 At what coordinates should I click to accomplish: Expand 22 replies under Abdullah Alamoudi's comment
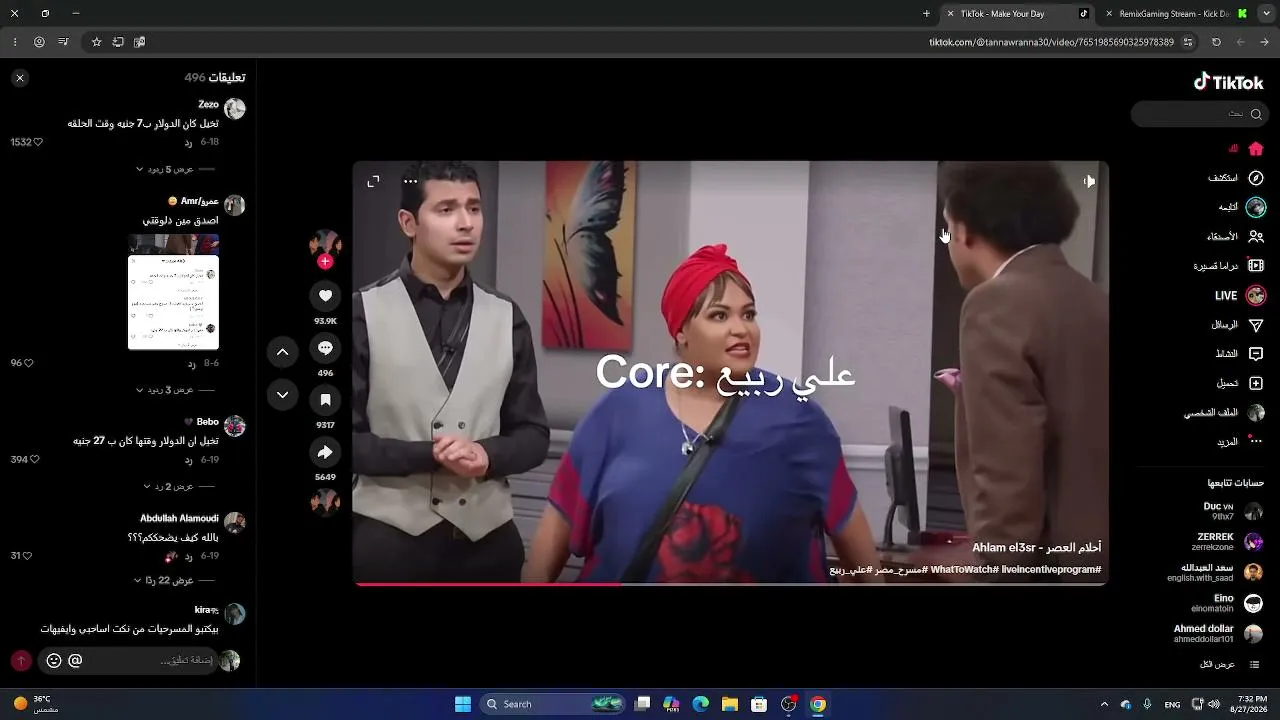pos(176,580)
